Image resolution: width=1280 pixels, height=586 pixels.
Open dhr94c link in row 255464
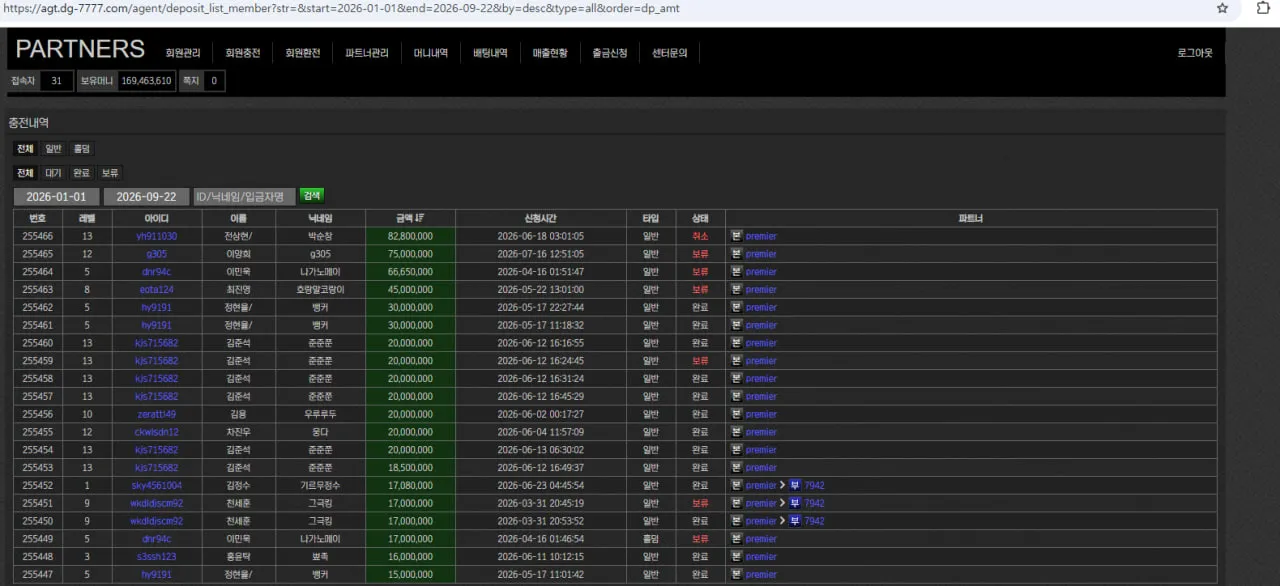point(157,272)
